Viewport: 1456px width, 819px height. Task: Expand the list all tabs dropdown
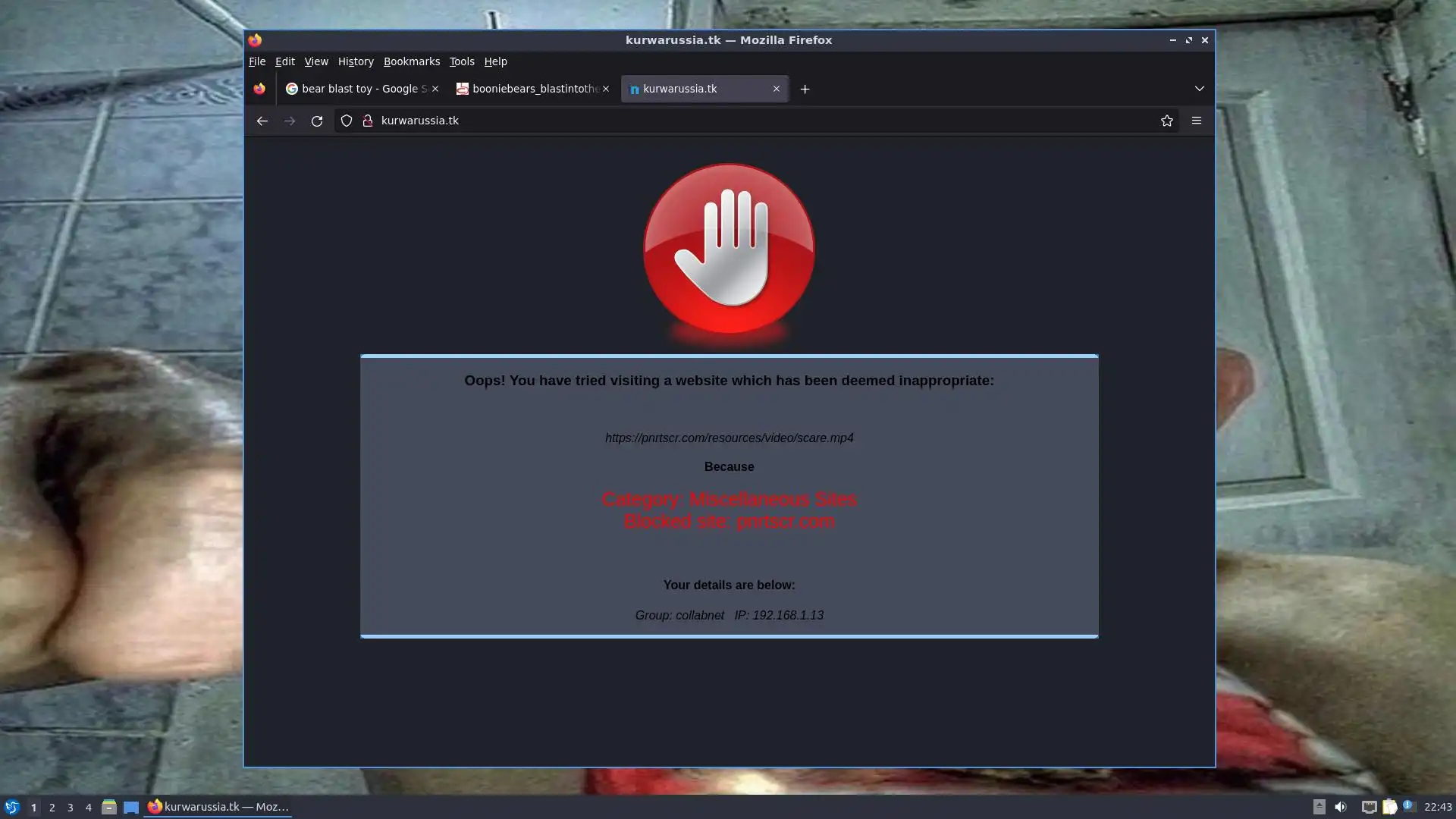click(1199, 89)
